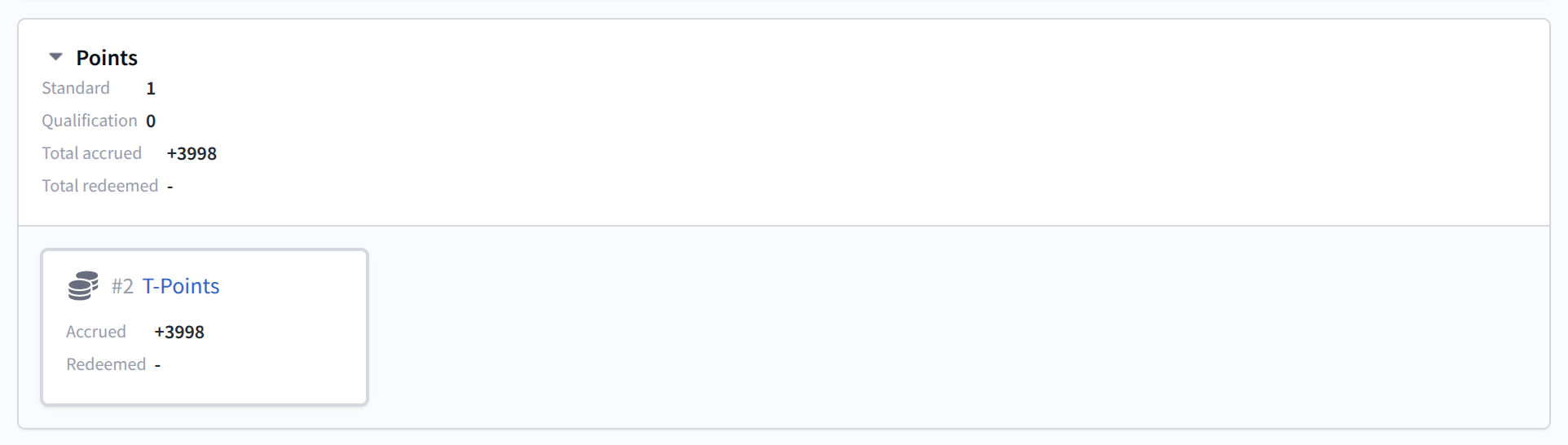Viewport: 1568px width, 445px height.
Task: Click blank area right of T-Points card
Action: 896,326
